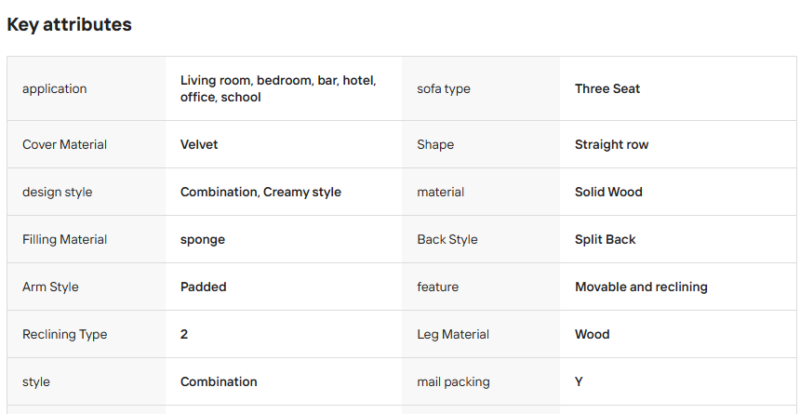800x414 pixels.
Task: Click the Velvet value text
Action: (199, 144)
